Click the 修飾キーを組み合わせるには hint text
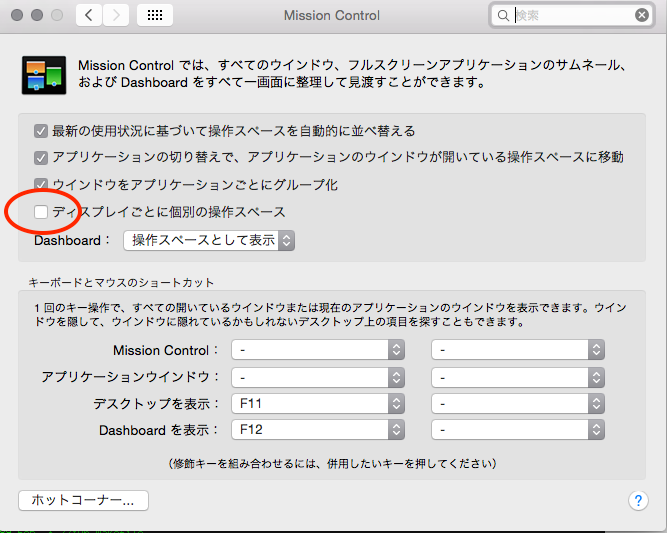The height and width of the screenshot is (533, 667). pos(333,464)
